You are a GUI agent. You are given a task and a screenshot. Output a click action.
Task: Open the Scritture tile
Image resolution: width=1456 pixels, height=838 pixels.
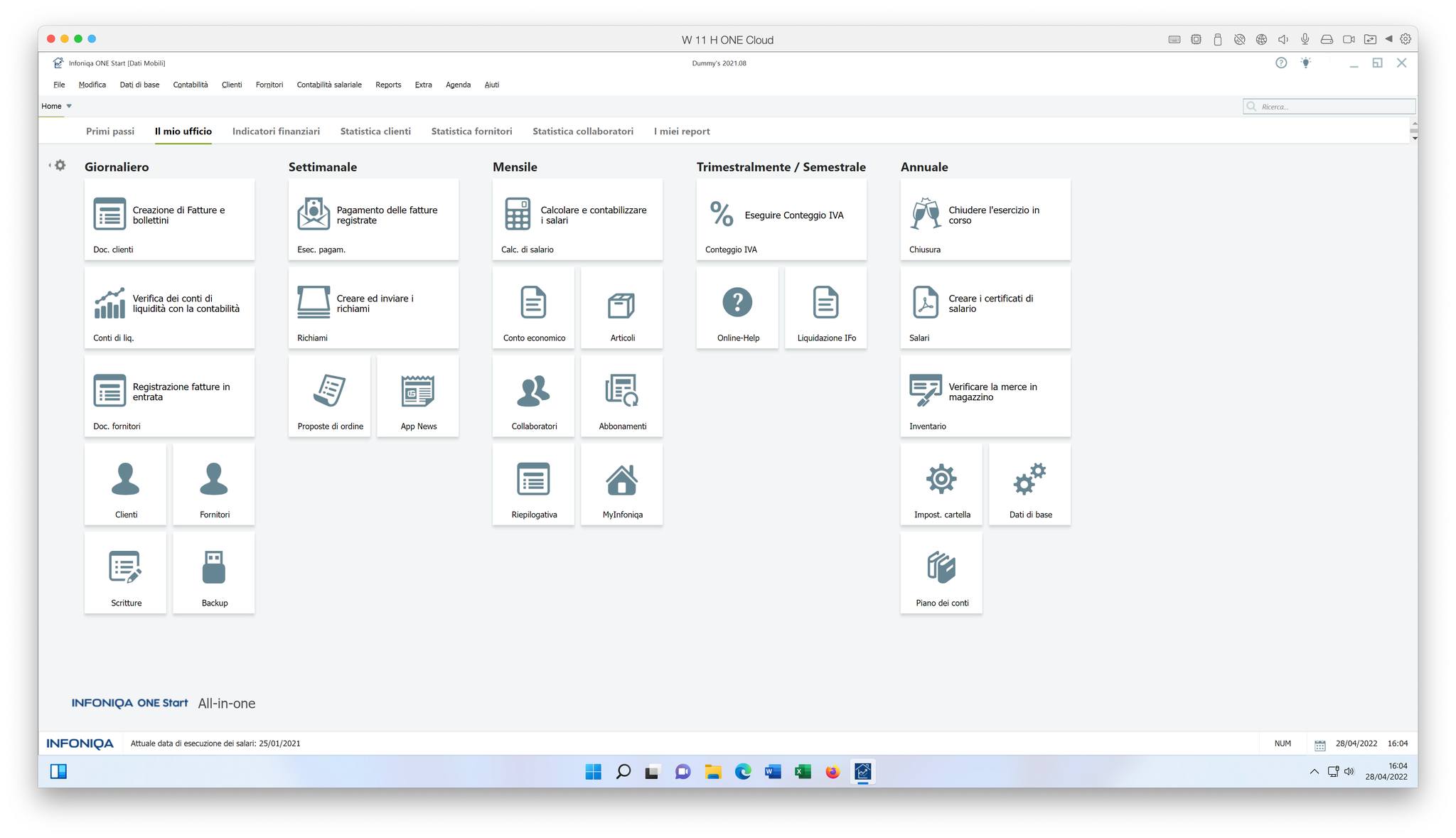pos(125,573)
